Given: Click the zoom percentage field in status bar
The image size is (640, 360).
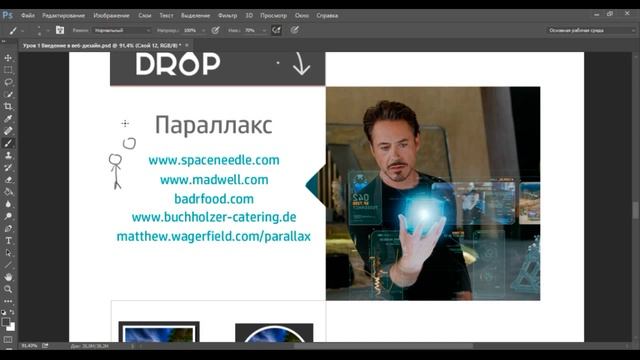Looking at the screenshot, I should coord(29,346).
